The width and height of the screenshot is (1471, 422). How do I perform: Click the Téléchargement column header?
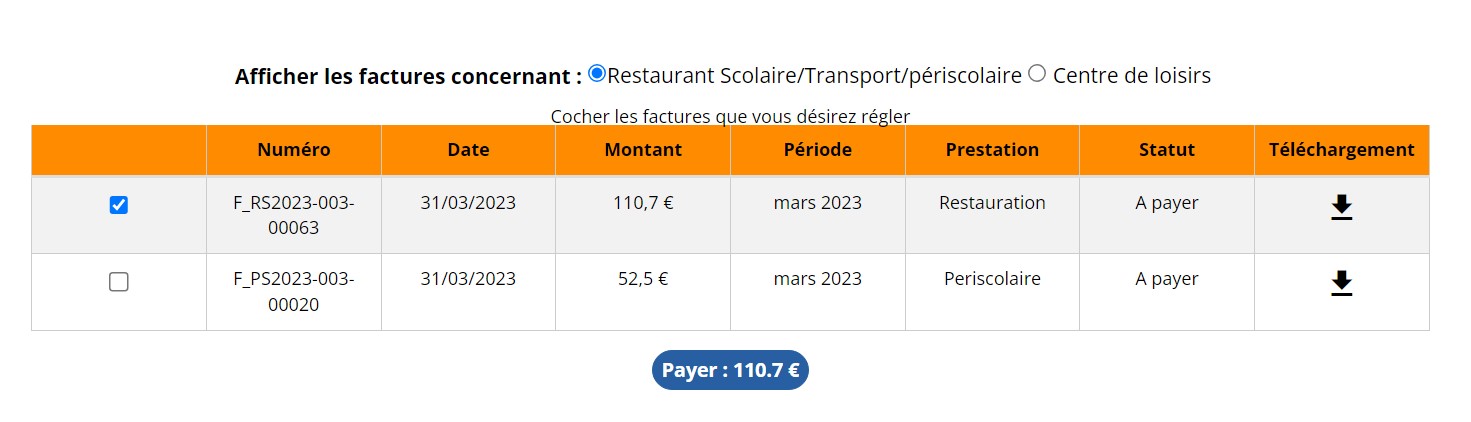(x=1341, y=150)
